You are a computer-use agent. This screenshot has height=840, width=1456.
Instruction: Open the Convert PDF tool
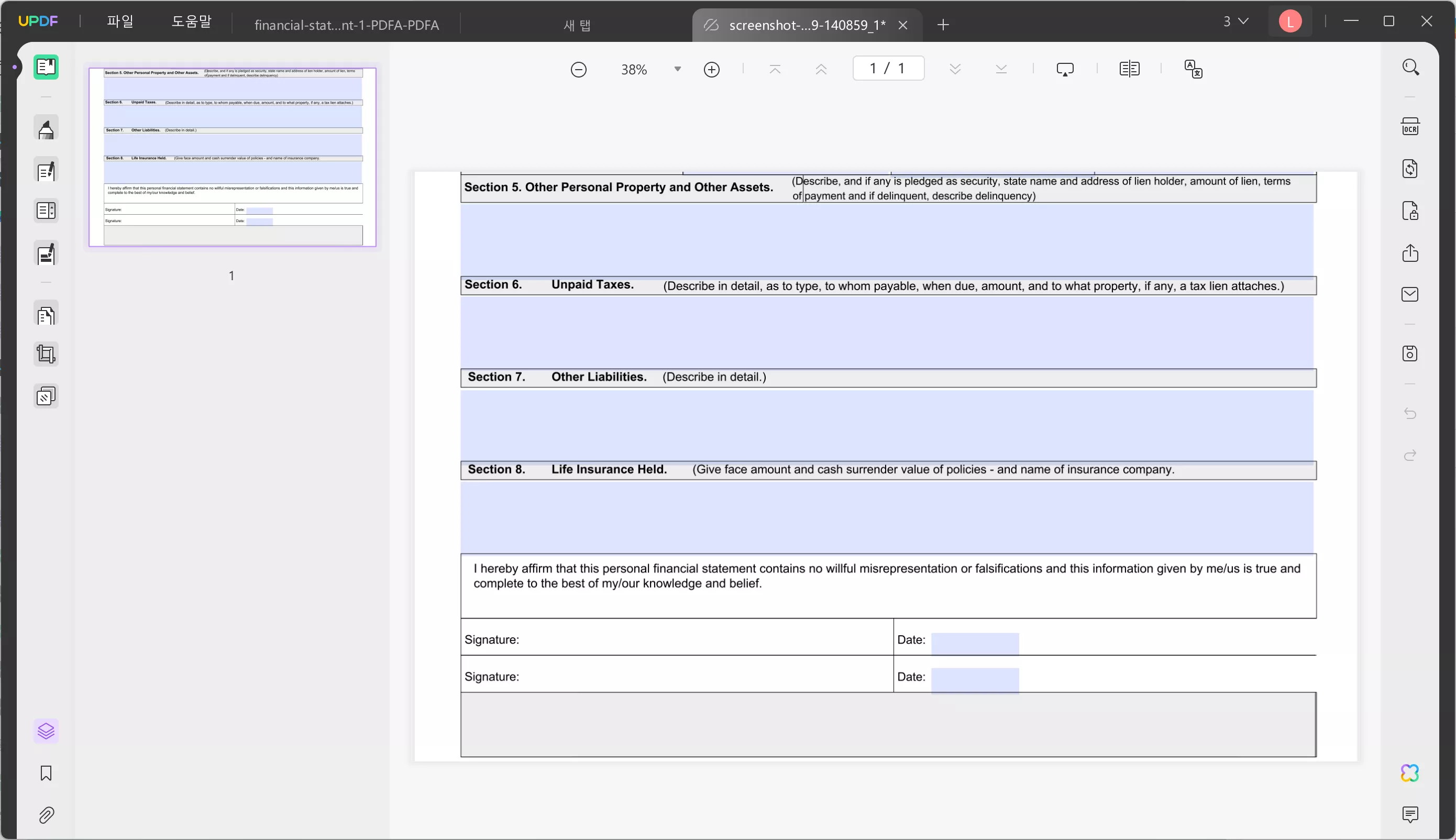point(1410,169)
